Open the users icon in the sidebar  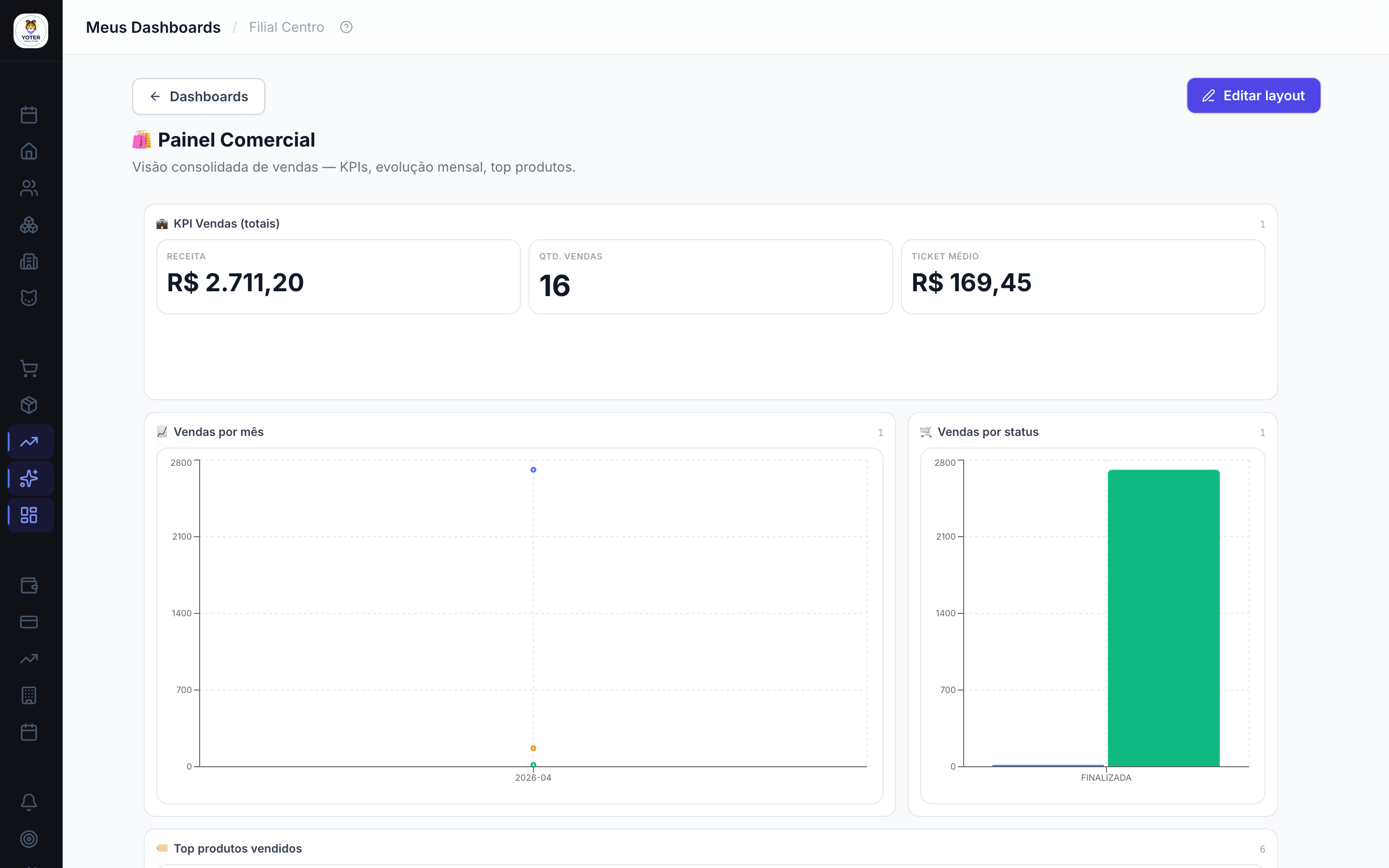29,188
